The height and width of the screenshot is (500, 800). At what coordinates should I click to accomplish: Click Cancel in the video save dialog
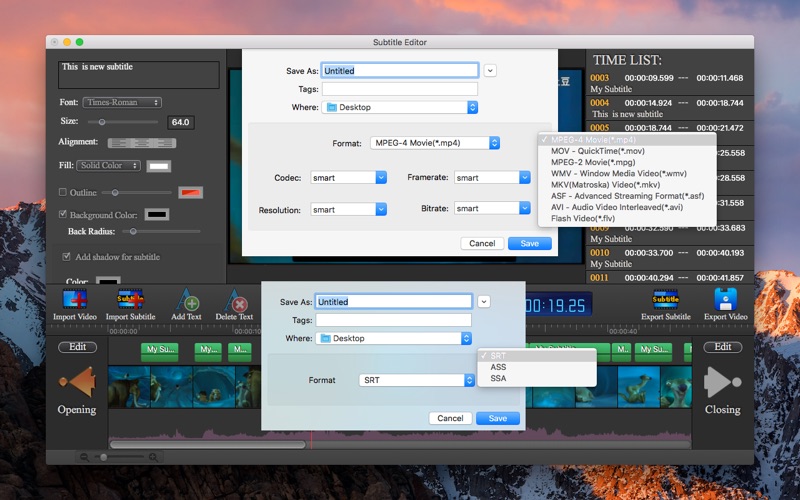pos(482,243)
